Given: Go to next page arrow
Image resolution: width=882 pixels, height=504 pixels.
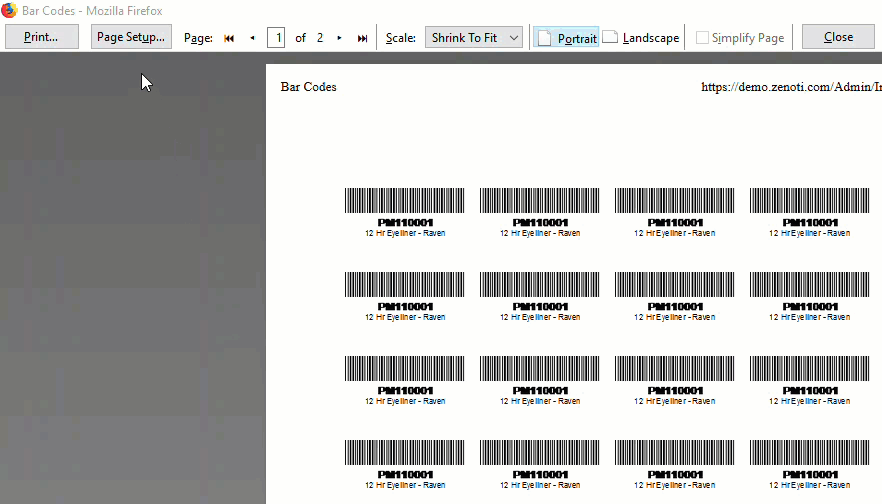Looking at the screenshot, I should click(339, 38).
